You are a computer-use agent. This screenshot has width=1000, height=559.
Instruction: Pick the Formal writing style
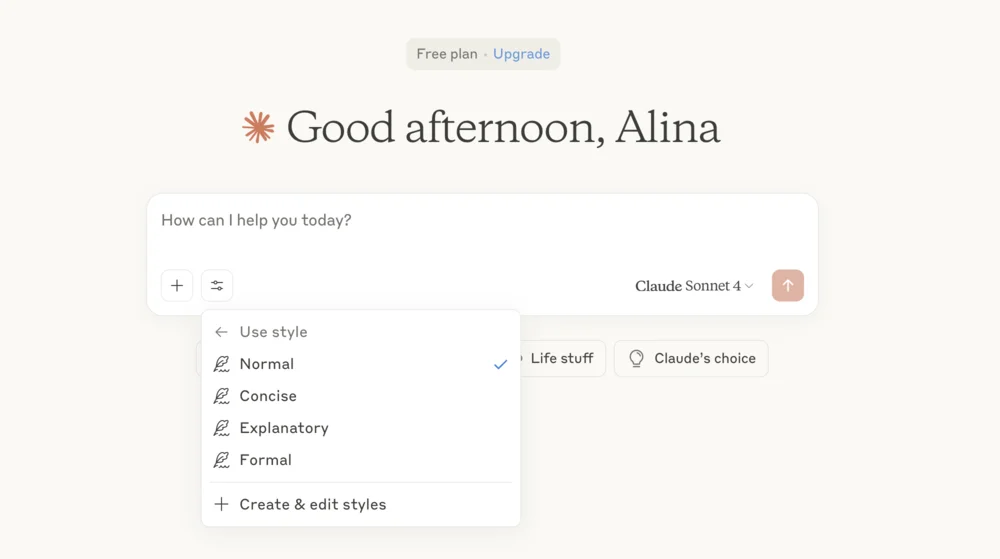tap(266, 460)
